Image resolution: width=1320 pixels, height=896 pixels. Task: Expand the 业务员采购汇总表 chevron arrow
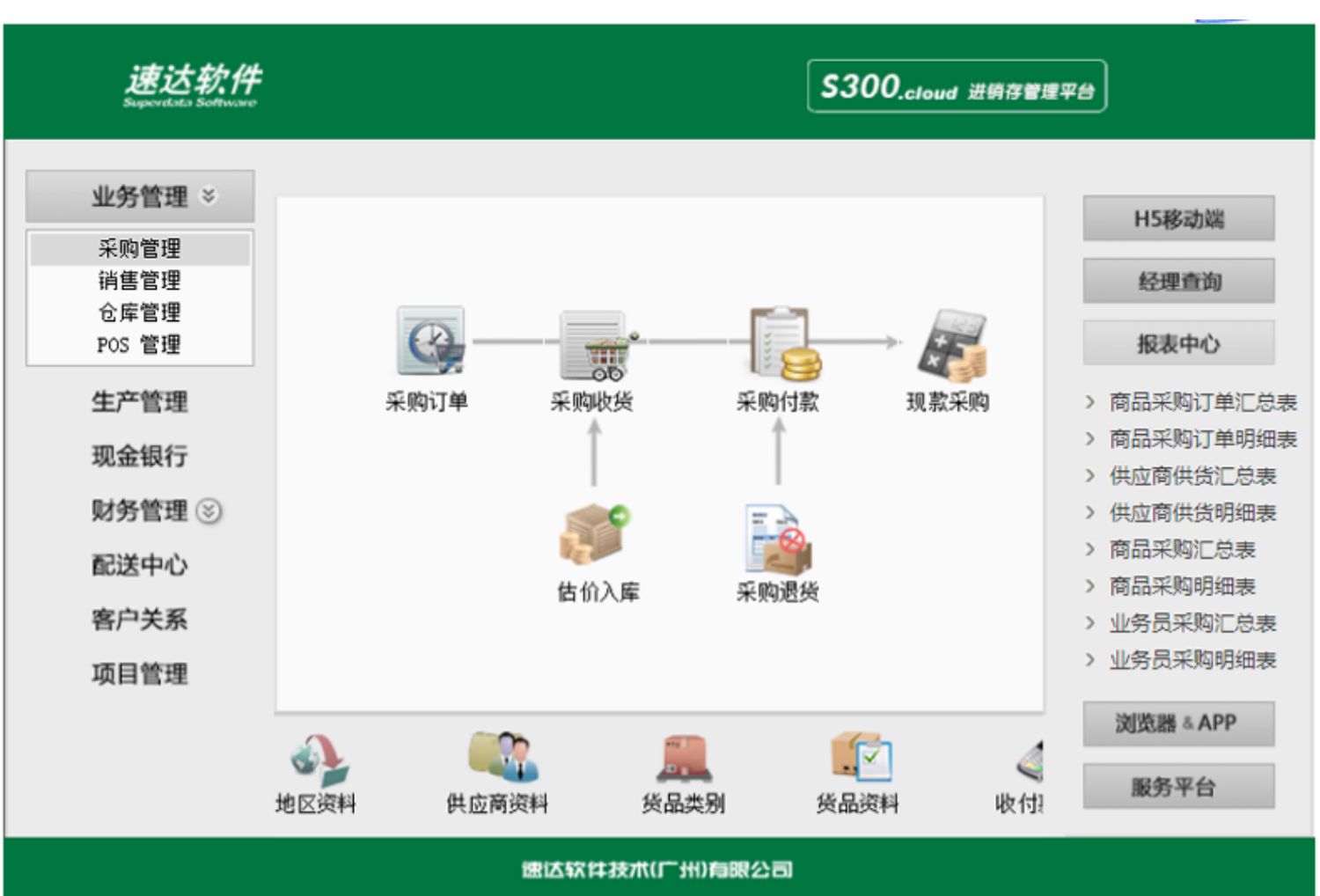tap(1090, 623)
